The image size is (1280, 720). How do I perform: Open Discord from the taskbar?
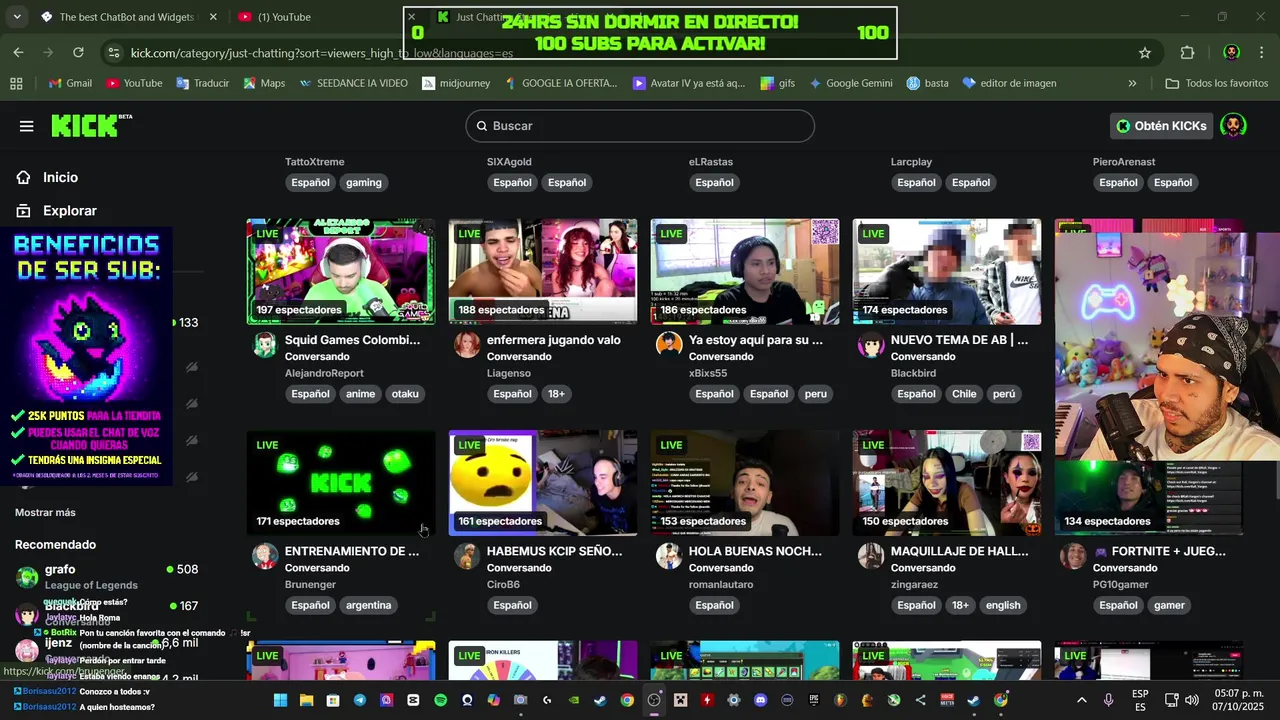(x=760, y=700)
